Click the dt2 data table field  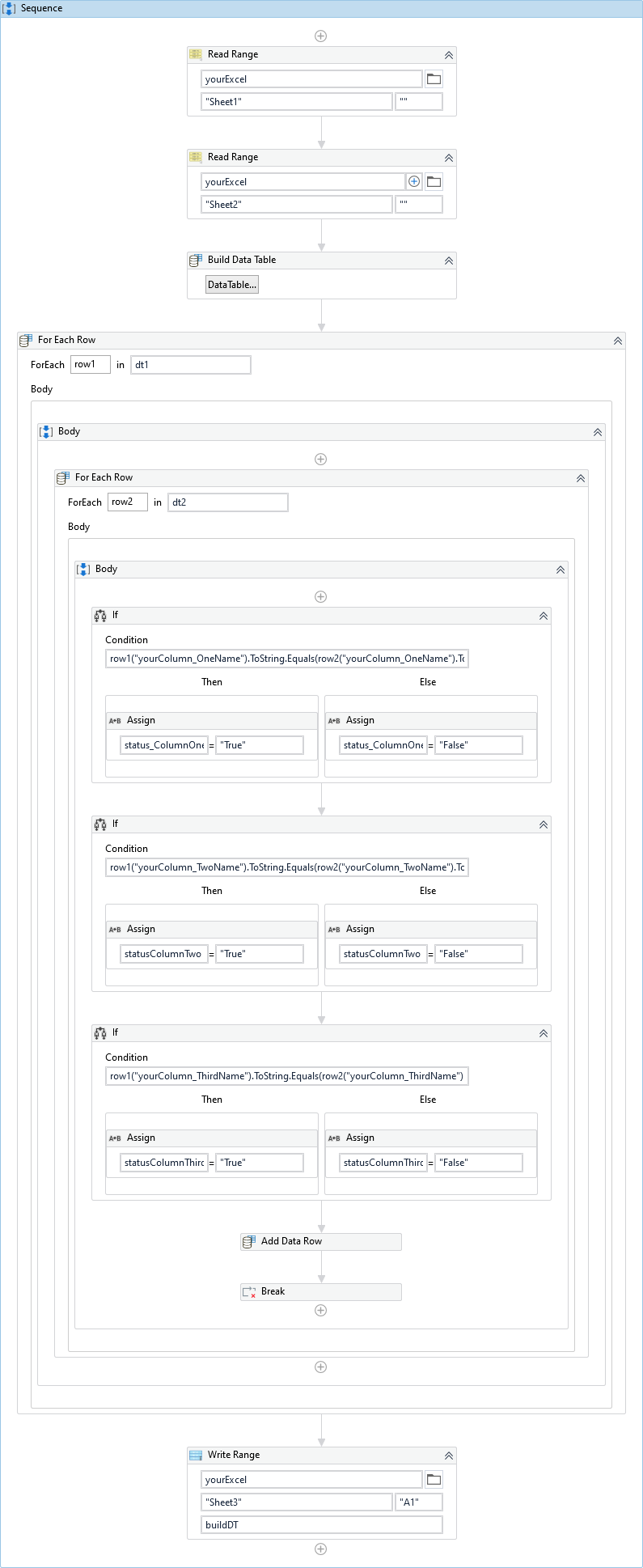point(228,502)
